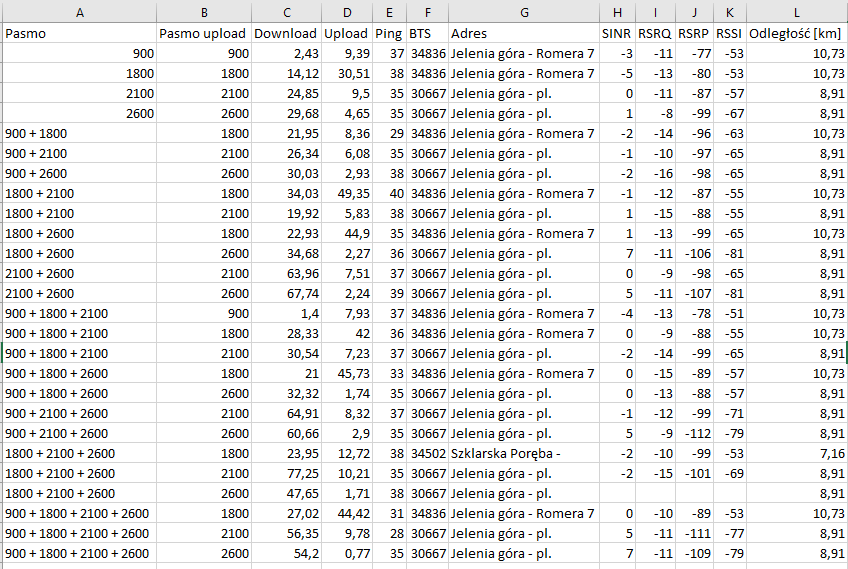Select the Upload cell with 7,93
The height and width of the screenshot is (569, 848).
[x=347, y=314]
